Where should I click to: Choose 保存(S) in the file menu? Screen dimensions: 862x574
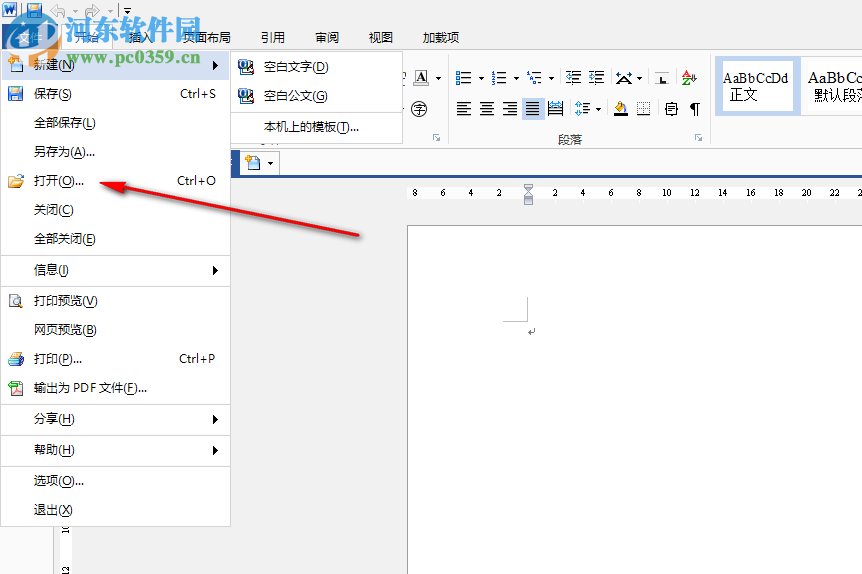[115, 94]
